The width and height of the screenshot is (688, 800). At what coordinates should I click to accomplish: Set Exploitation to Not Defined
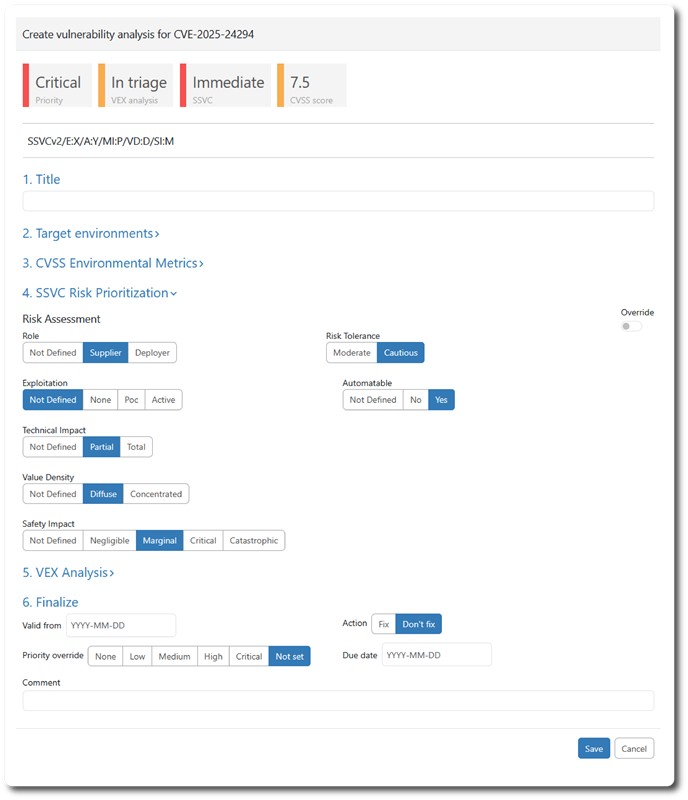click(53, 399)
